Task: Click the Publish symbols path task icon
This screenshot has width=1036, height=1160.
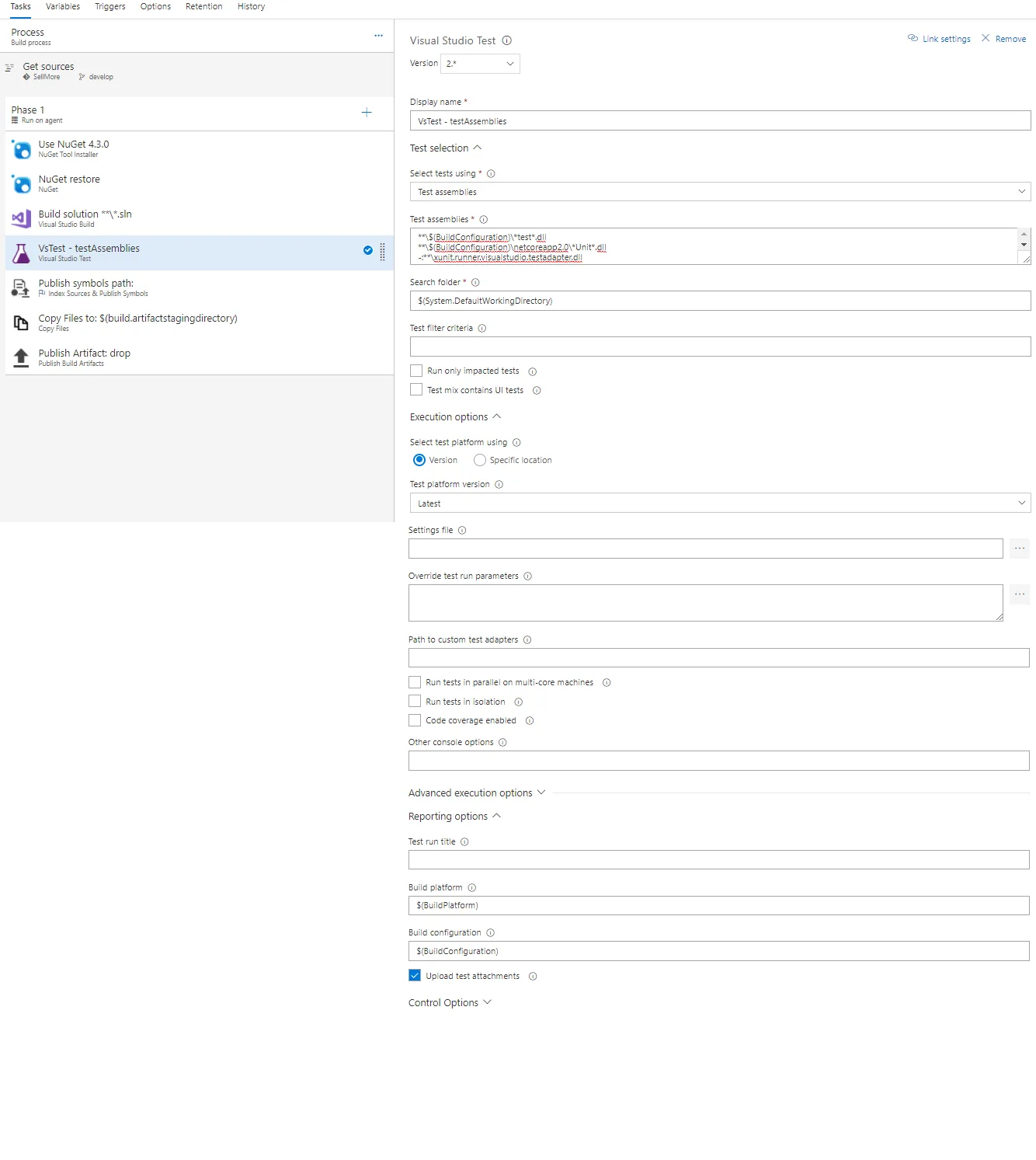Action: tap(21, 288)
